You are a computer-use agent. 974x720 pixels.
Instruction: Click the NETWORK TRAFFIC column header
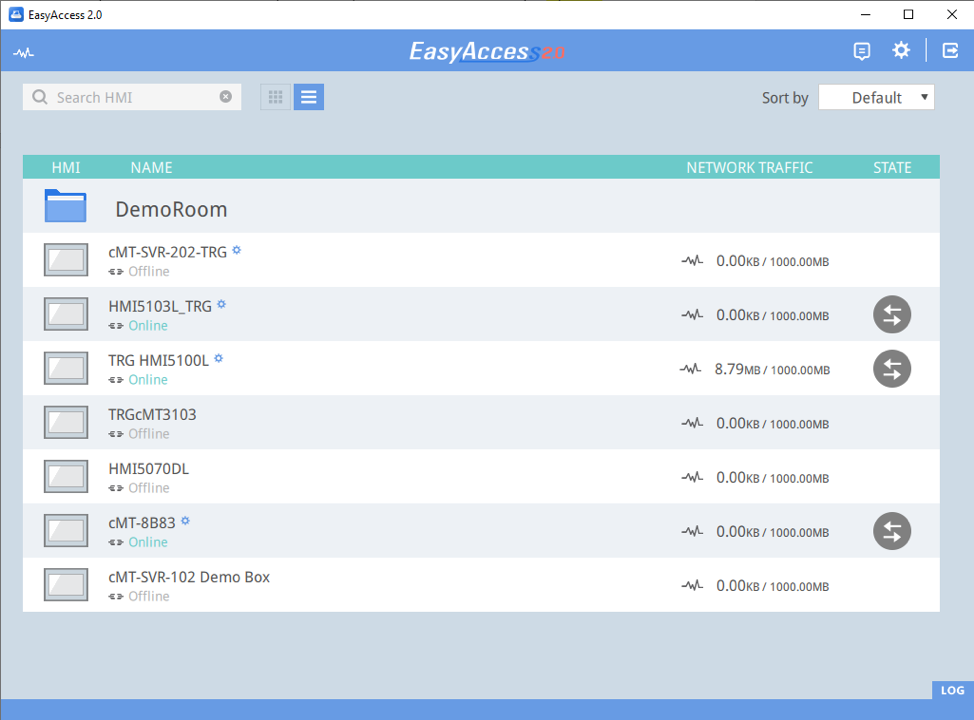tap(749, 167)
